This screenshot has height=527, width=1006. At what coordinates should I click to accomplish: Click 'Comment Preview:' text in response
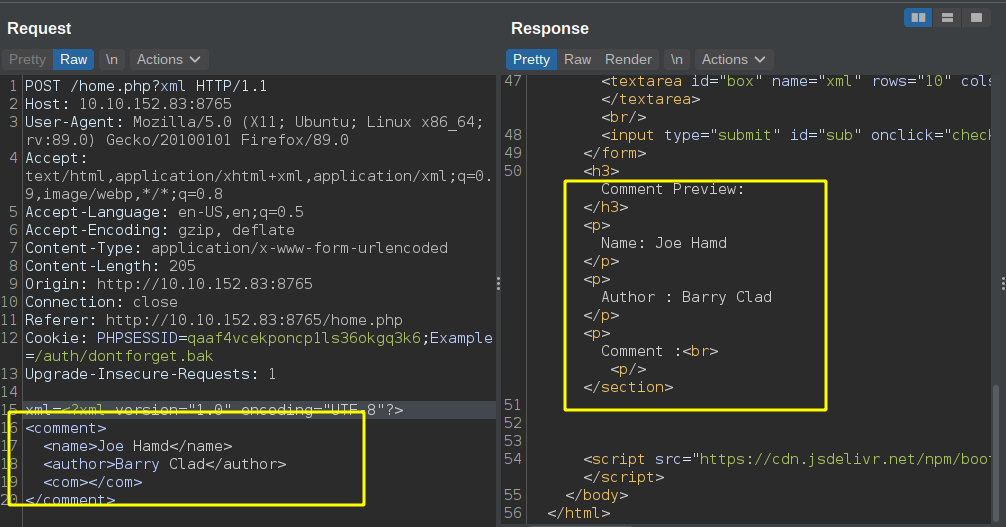click(x=672, y=189)
